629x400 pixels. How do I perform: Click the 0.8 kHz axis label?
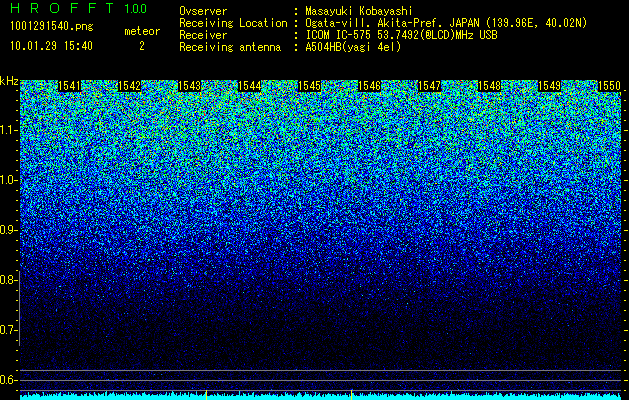(x=8, y=280)
